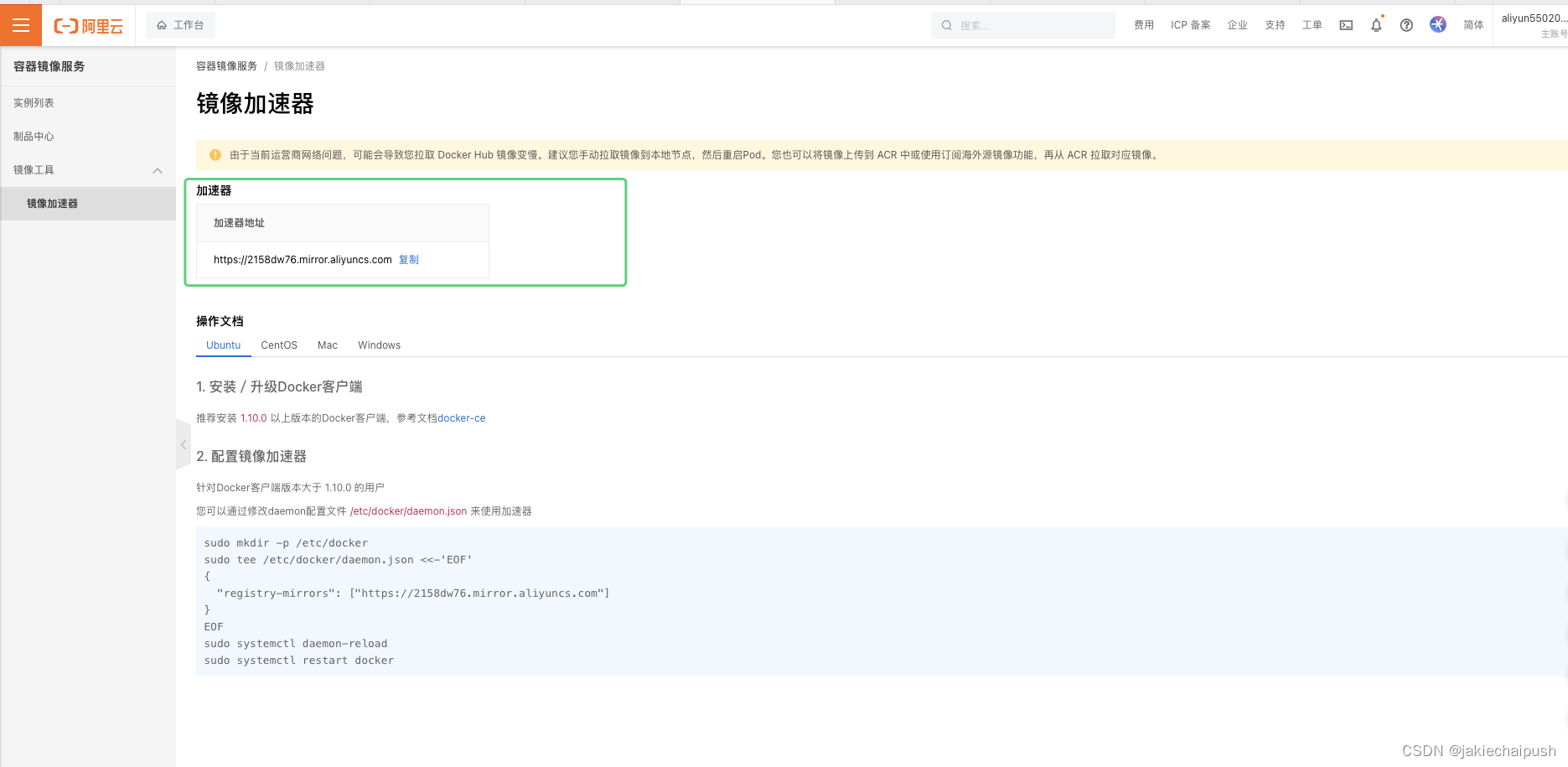The height and width of the screenshot is (767, 1568).
Task: Open the 支持 menu
Action: (1276, 25)
